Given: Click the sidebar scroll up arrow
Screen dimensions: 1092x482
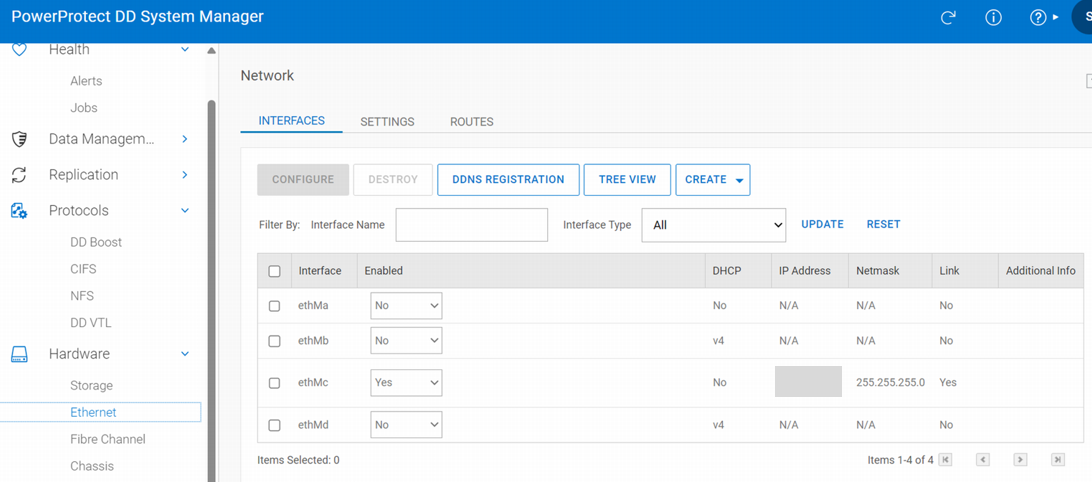Looking at the screenshot, I should pos(212,51).
